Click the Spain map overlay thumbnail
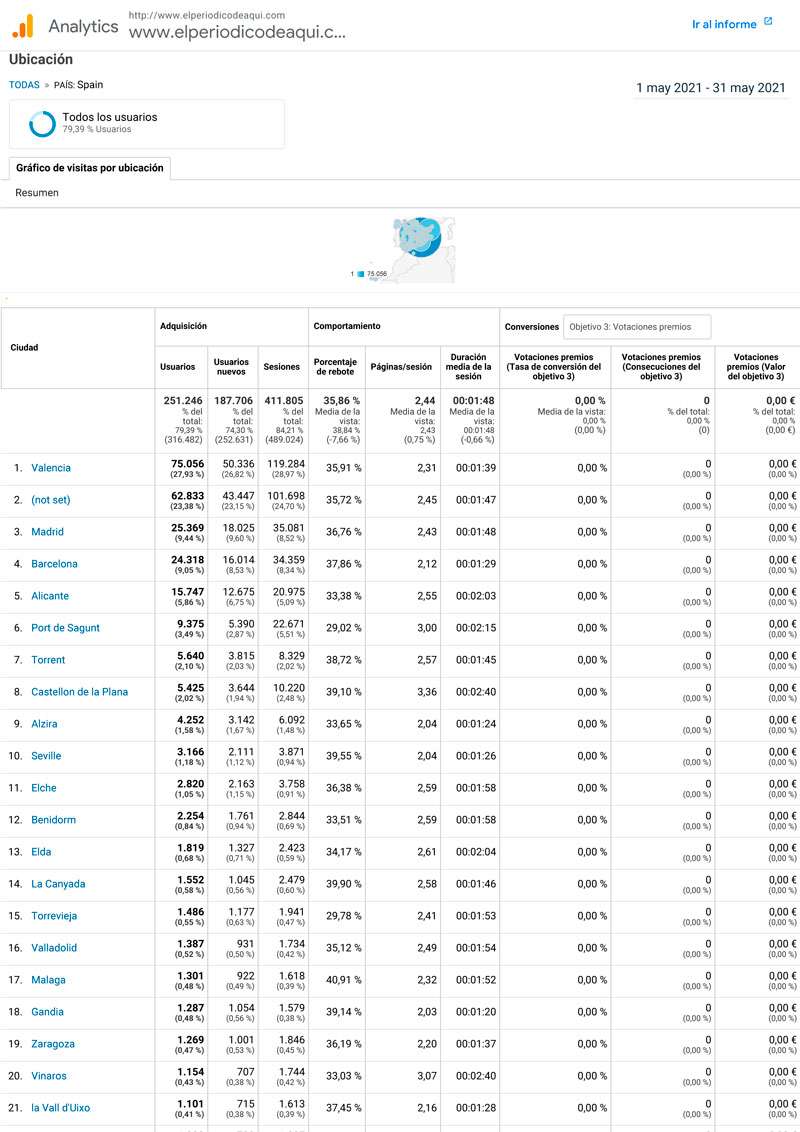 coord(425,249)
